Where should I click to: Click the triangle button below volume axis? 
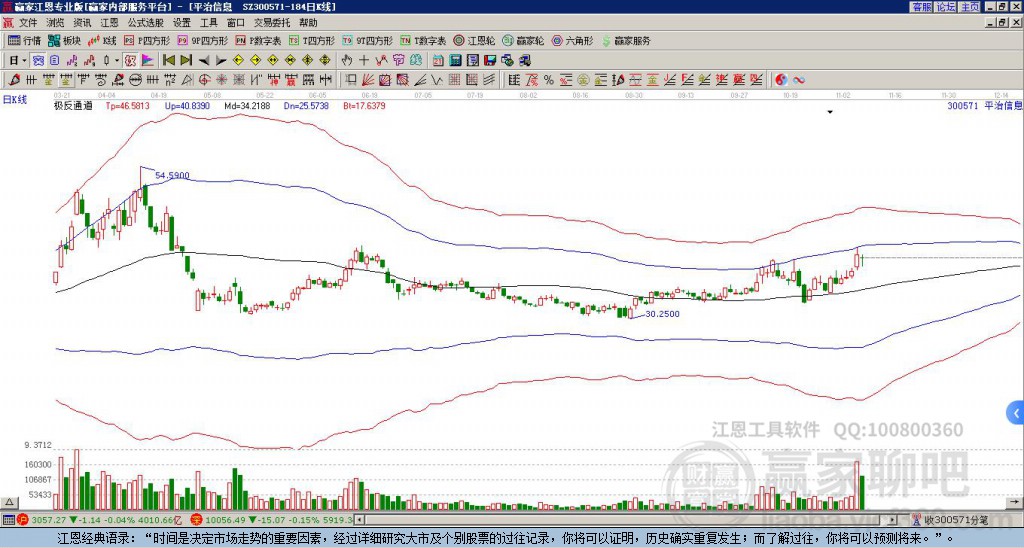(x=9, y=502)
